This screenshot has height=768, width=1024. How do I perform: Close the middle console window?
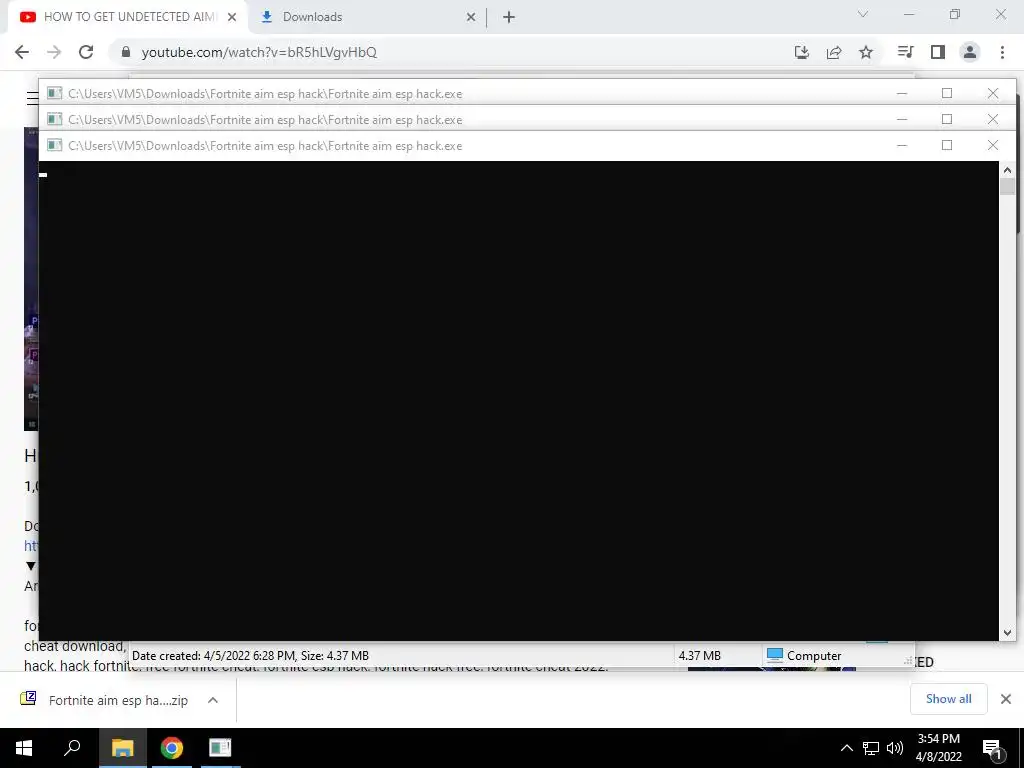[x=993, y=119]
